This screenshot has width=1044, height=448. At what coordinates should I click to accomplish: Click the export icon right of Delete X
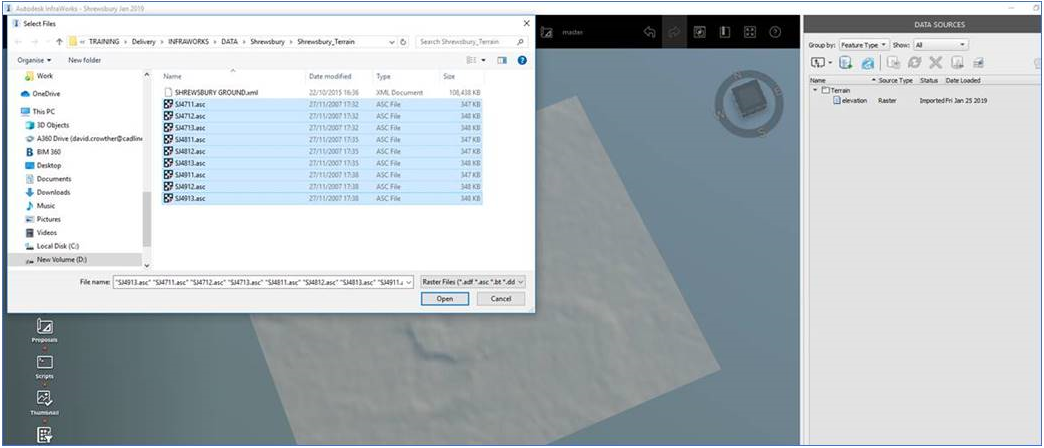tap(957, 63)
